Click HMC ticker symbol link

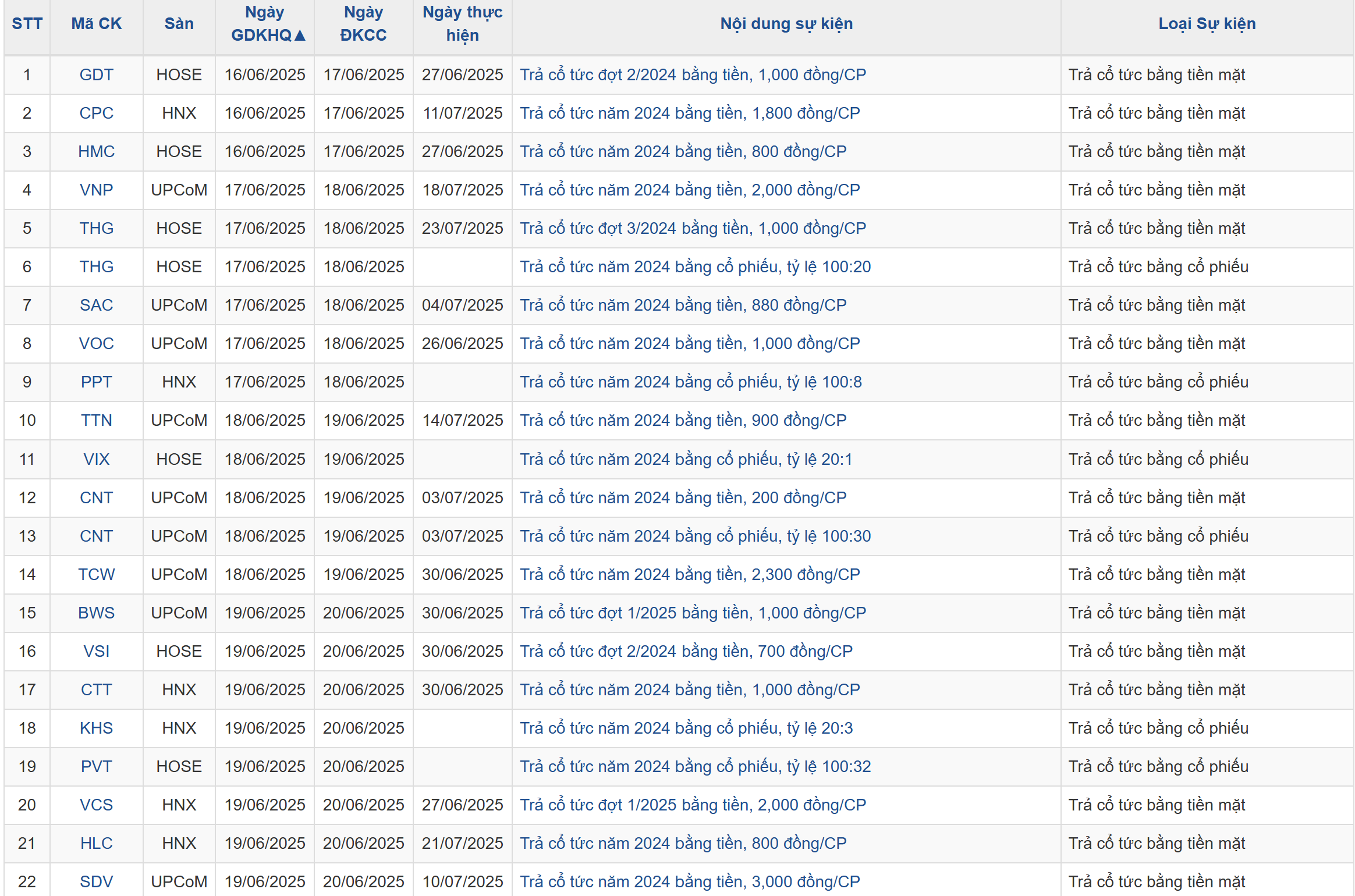click(x=96, y=151)
